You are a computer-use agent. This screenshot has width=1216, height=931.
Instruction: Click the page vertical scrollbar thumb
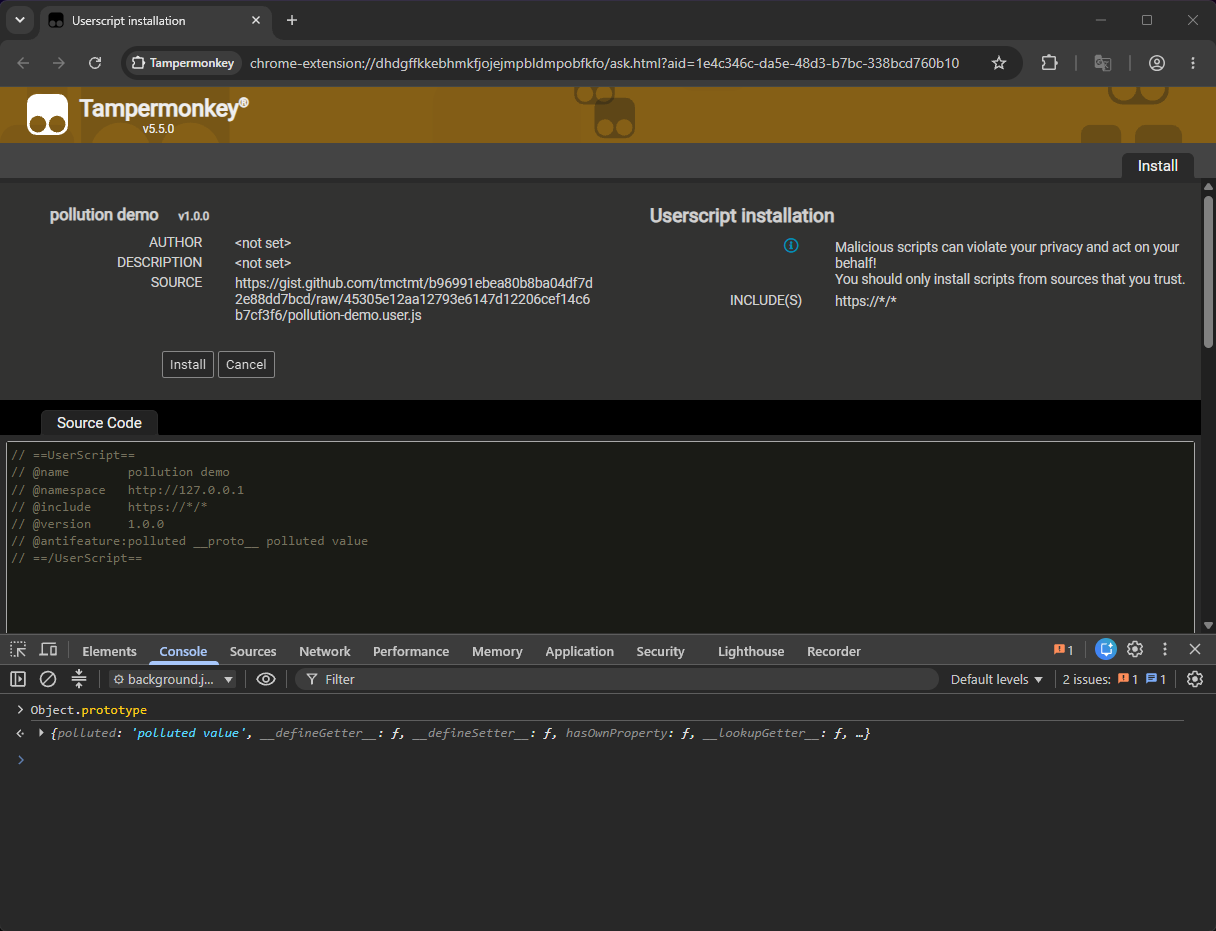[x=1208, y=272]
